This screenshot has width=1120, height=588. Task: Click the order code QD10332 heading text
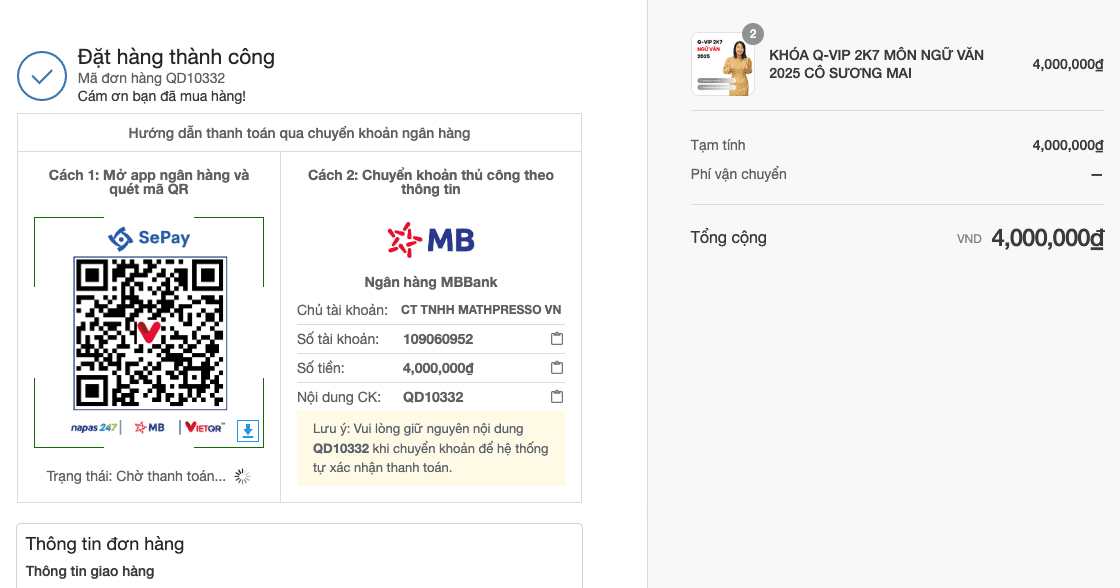click(x=151, y=78)
